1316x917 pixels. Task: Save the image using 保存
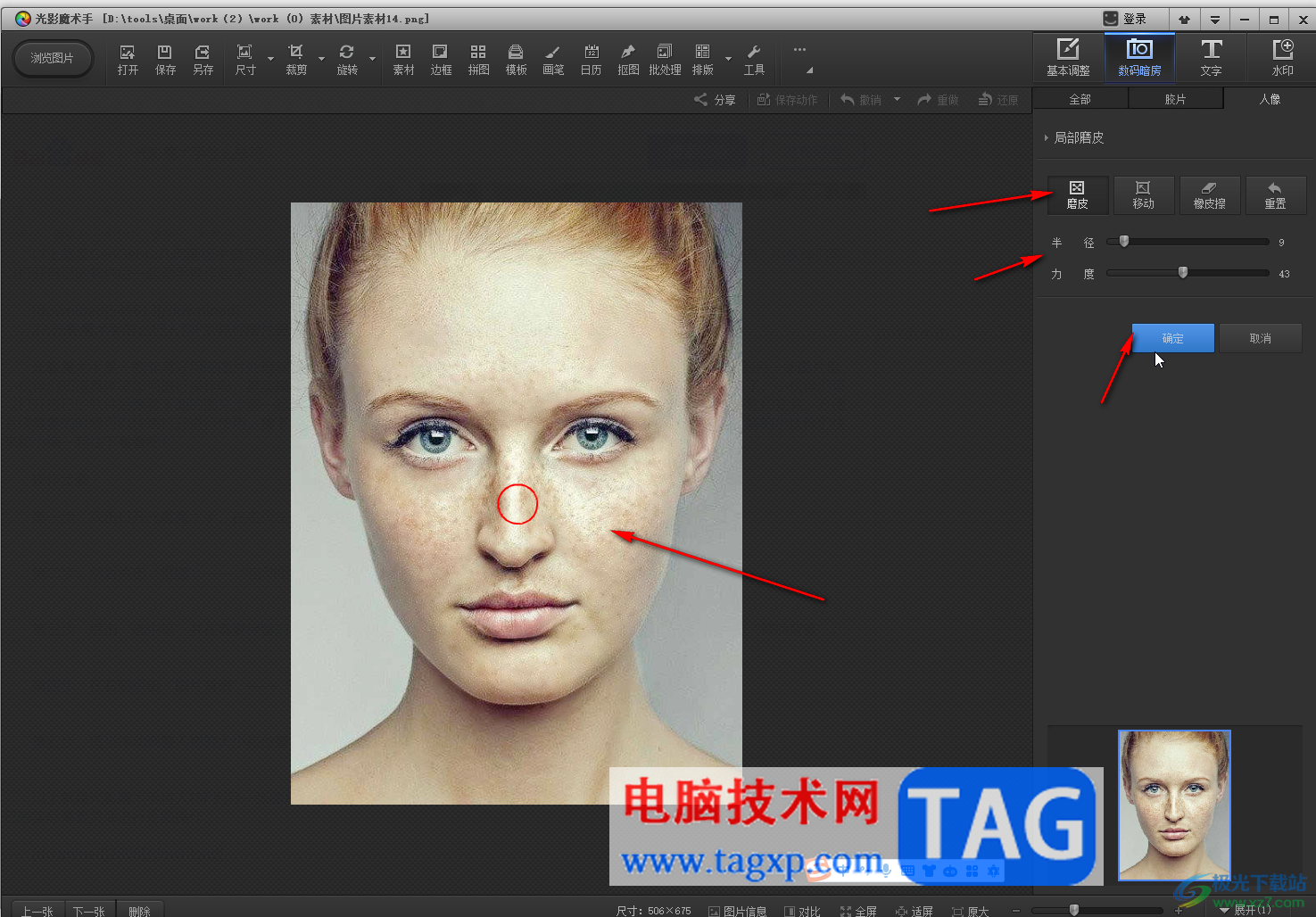pos(165,59)
